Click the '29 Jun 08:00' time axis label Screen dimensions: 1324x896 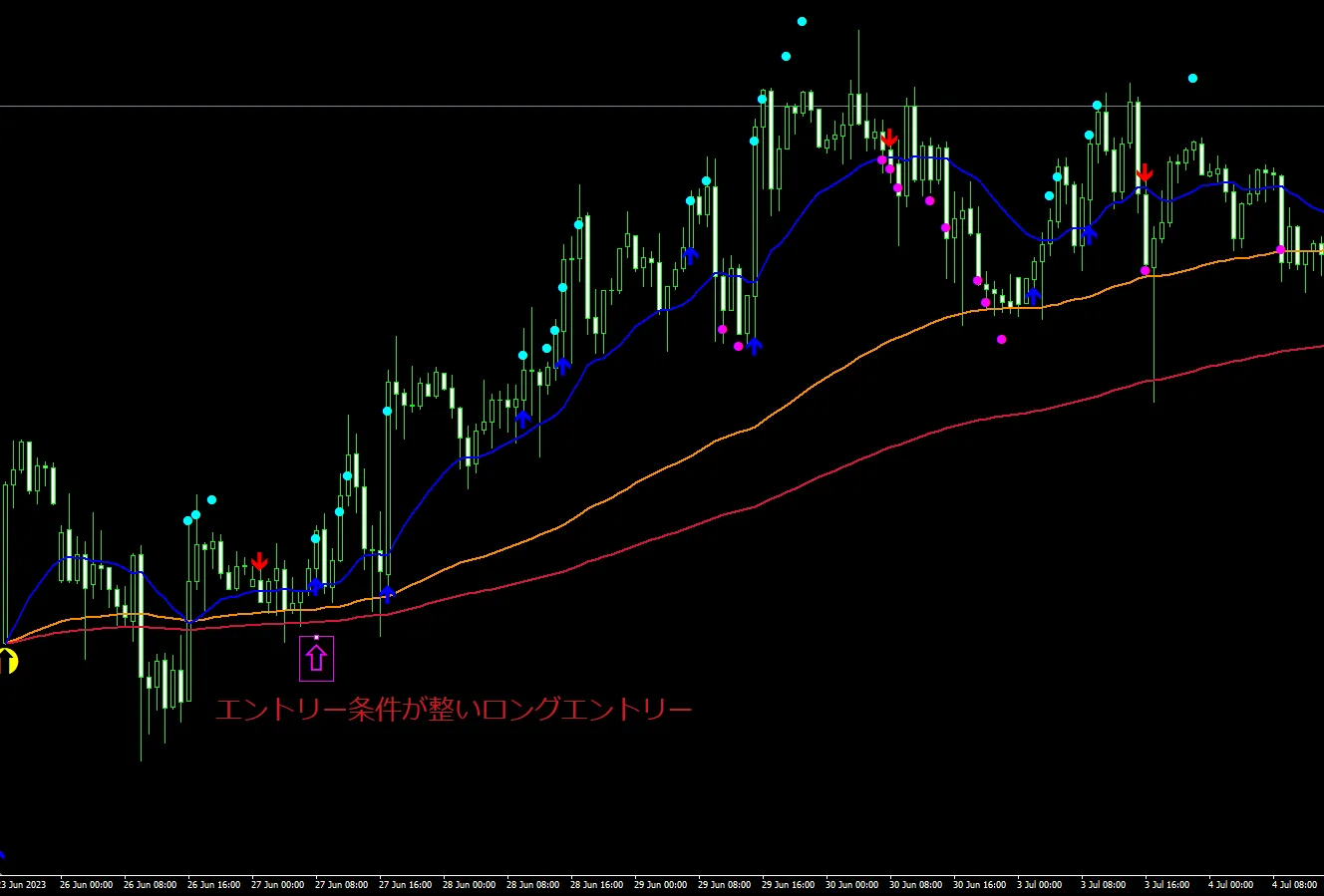coord(724,884)
